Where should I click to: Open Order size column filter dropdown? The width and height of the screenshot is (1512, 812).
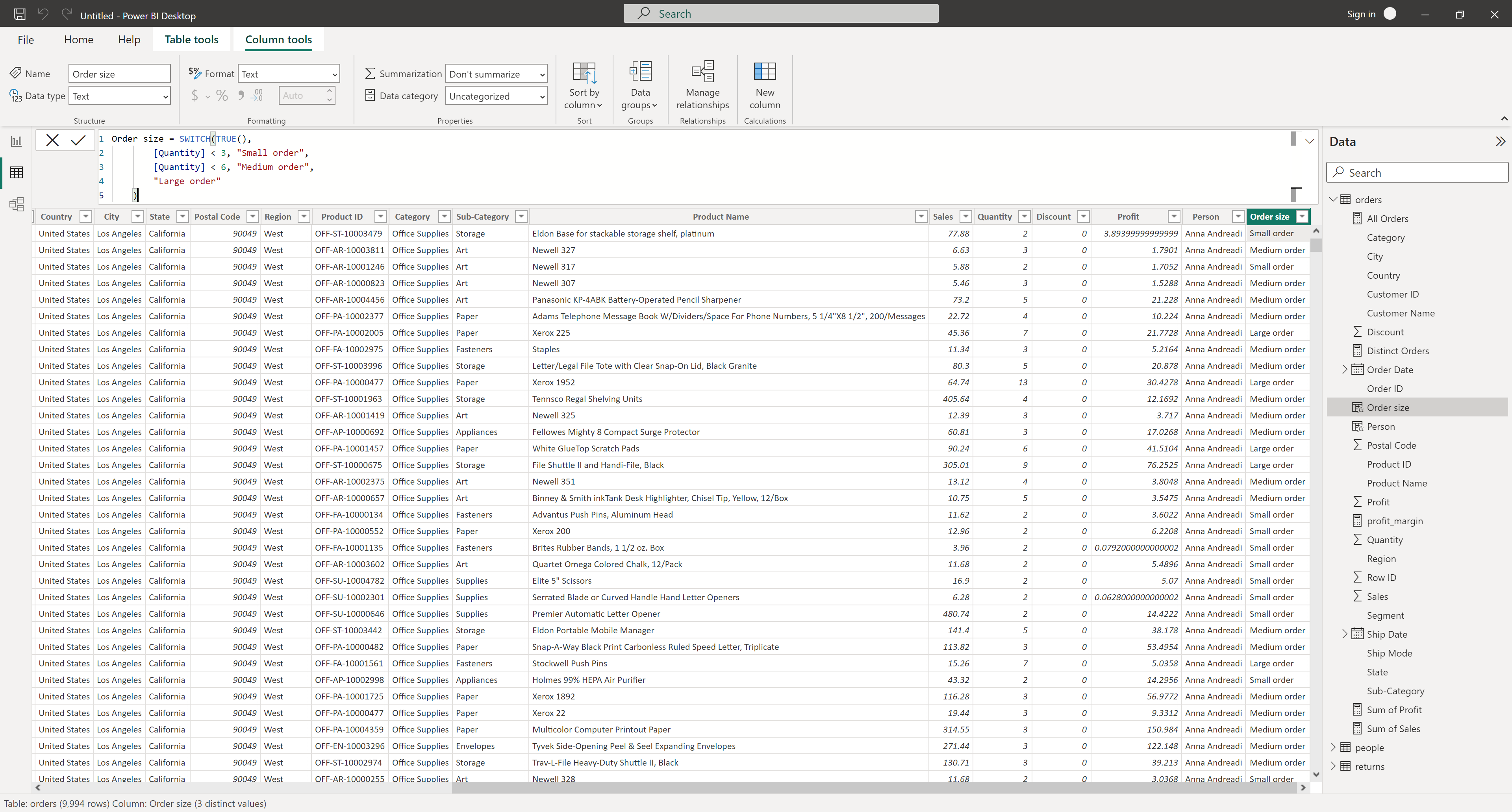(1302, 216)
